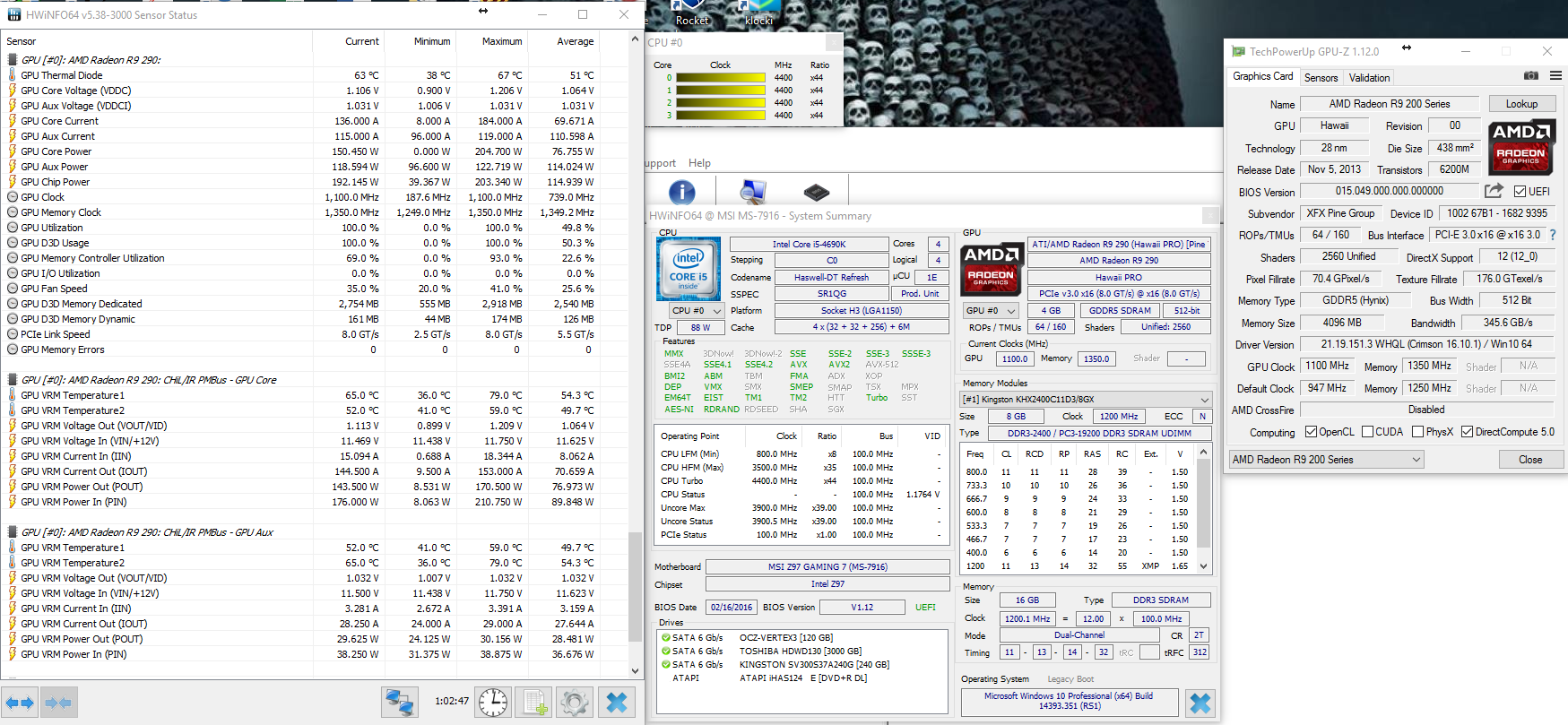Click the blue X icon in Sensor Status toolbar

(x=617, y=703)
